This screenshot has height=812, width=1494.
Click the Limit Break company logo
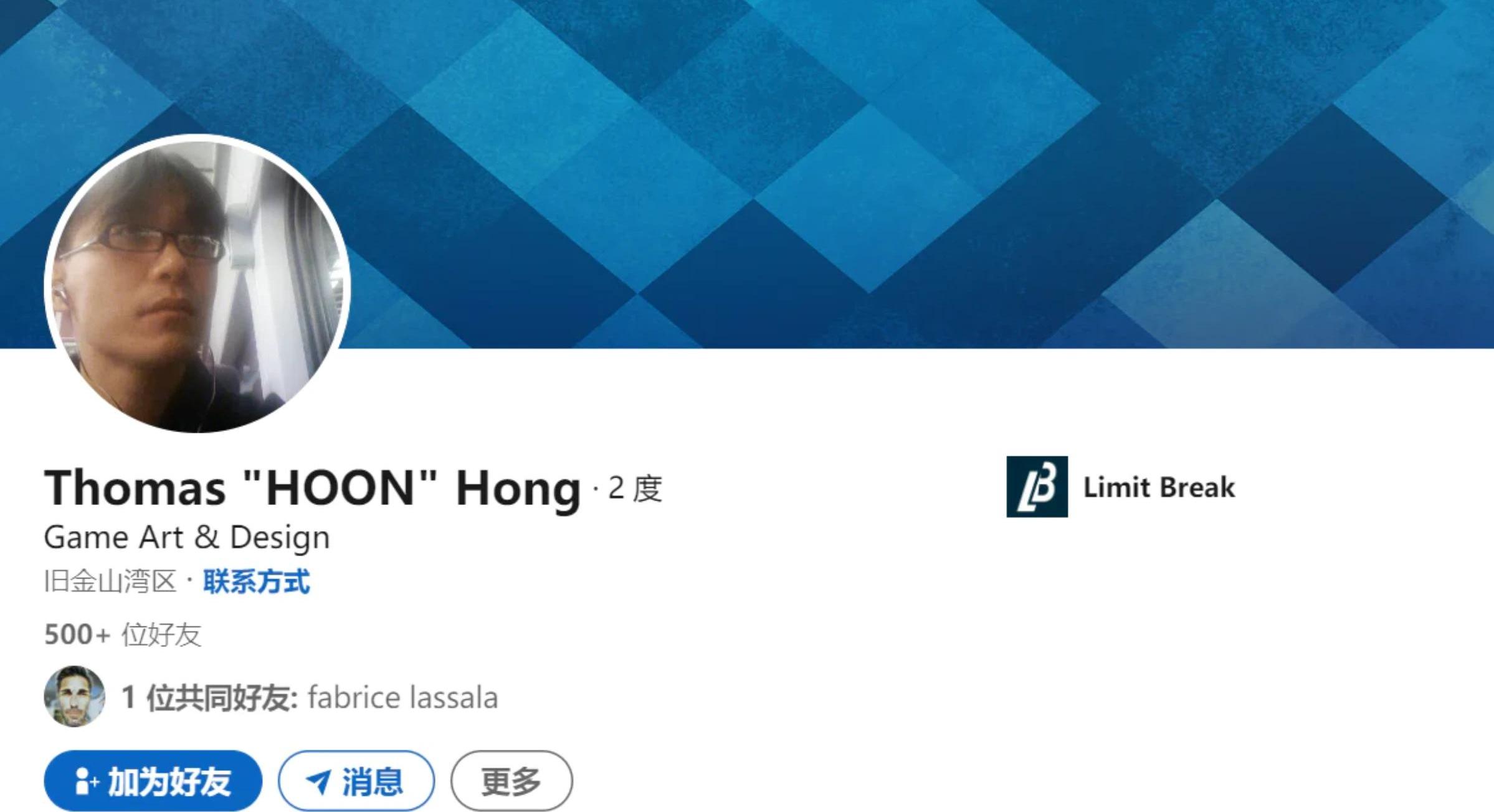coord(1037,486)
